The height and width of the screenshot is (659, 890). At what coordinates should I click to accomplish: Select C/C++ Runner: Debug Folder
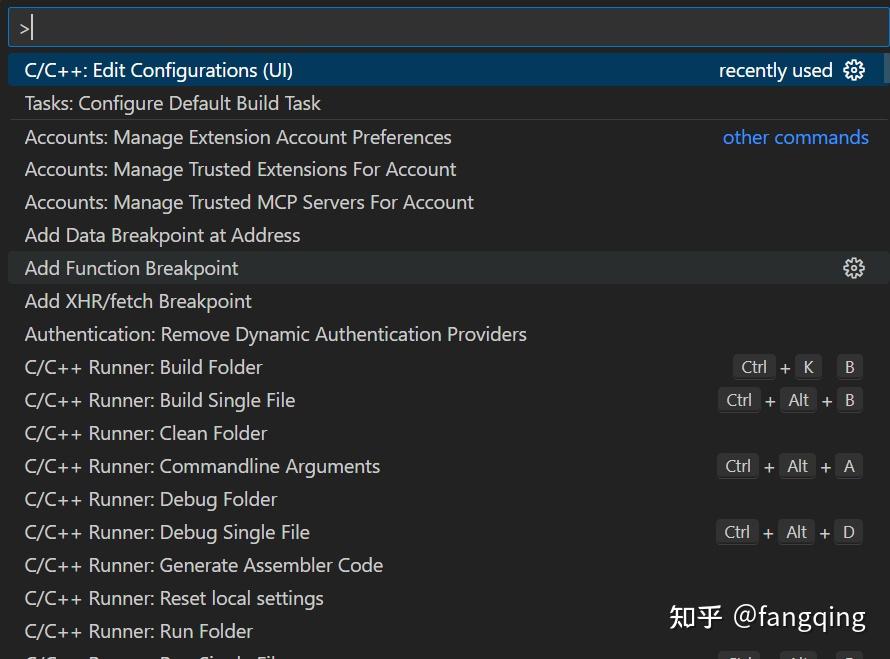click(446, 499)
